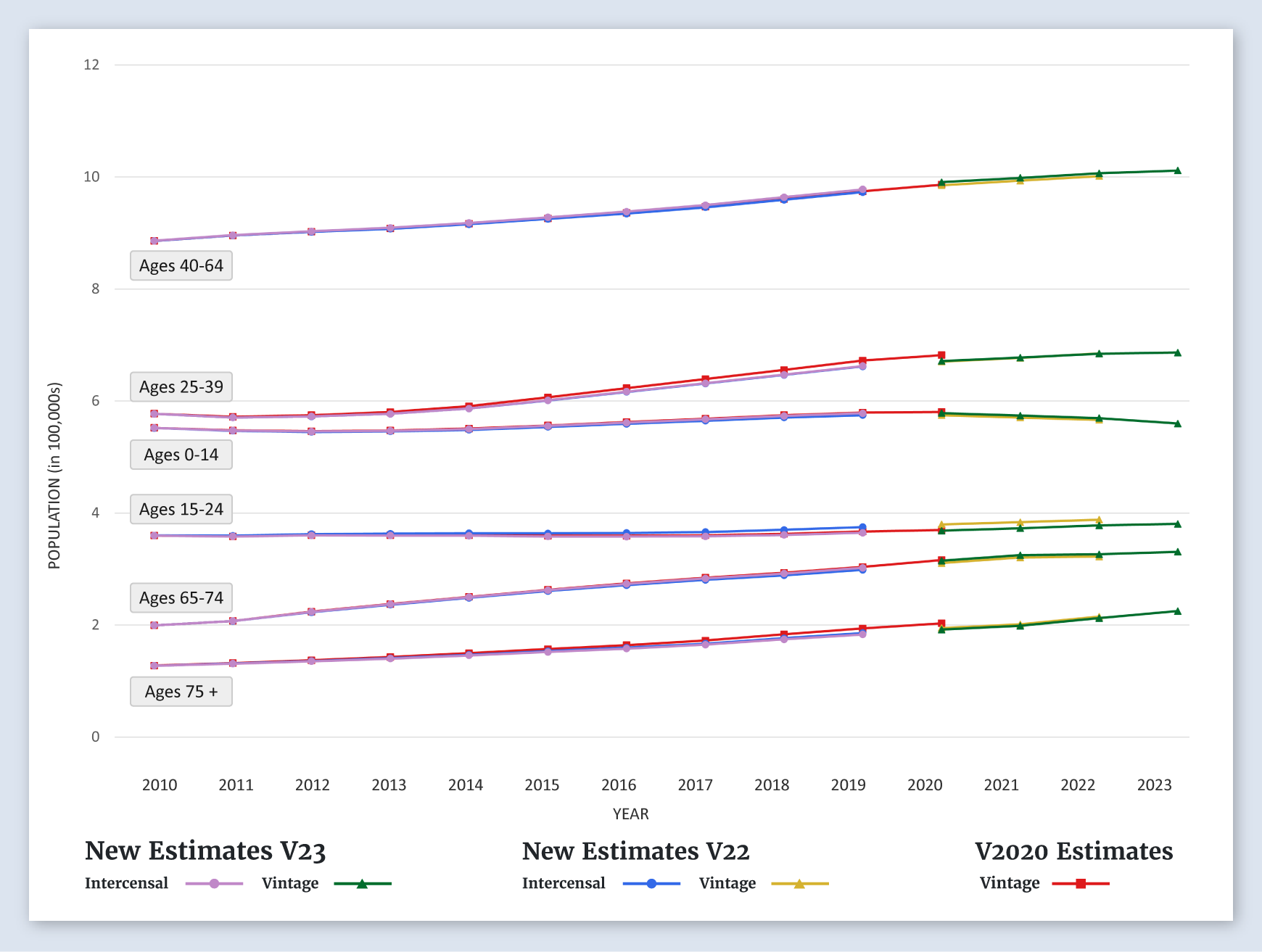1262x952 pixels.
Task: Toggle the Intercensal series under New Estimates V23
Action: [127, 883]
